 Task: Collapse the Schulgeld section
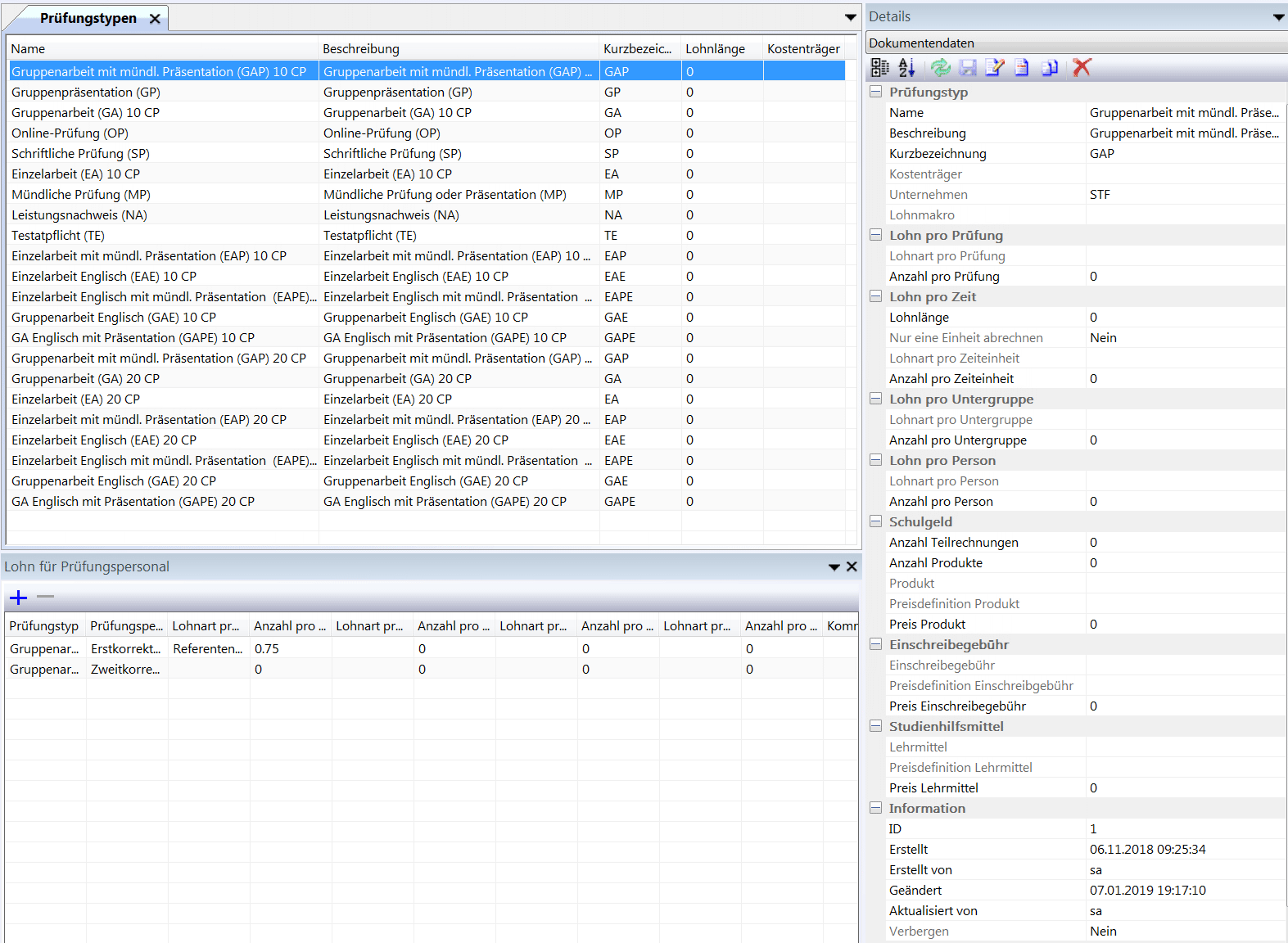(x=875, y=522)
